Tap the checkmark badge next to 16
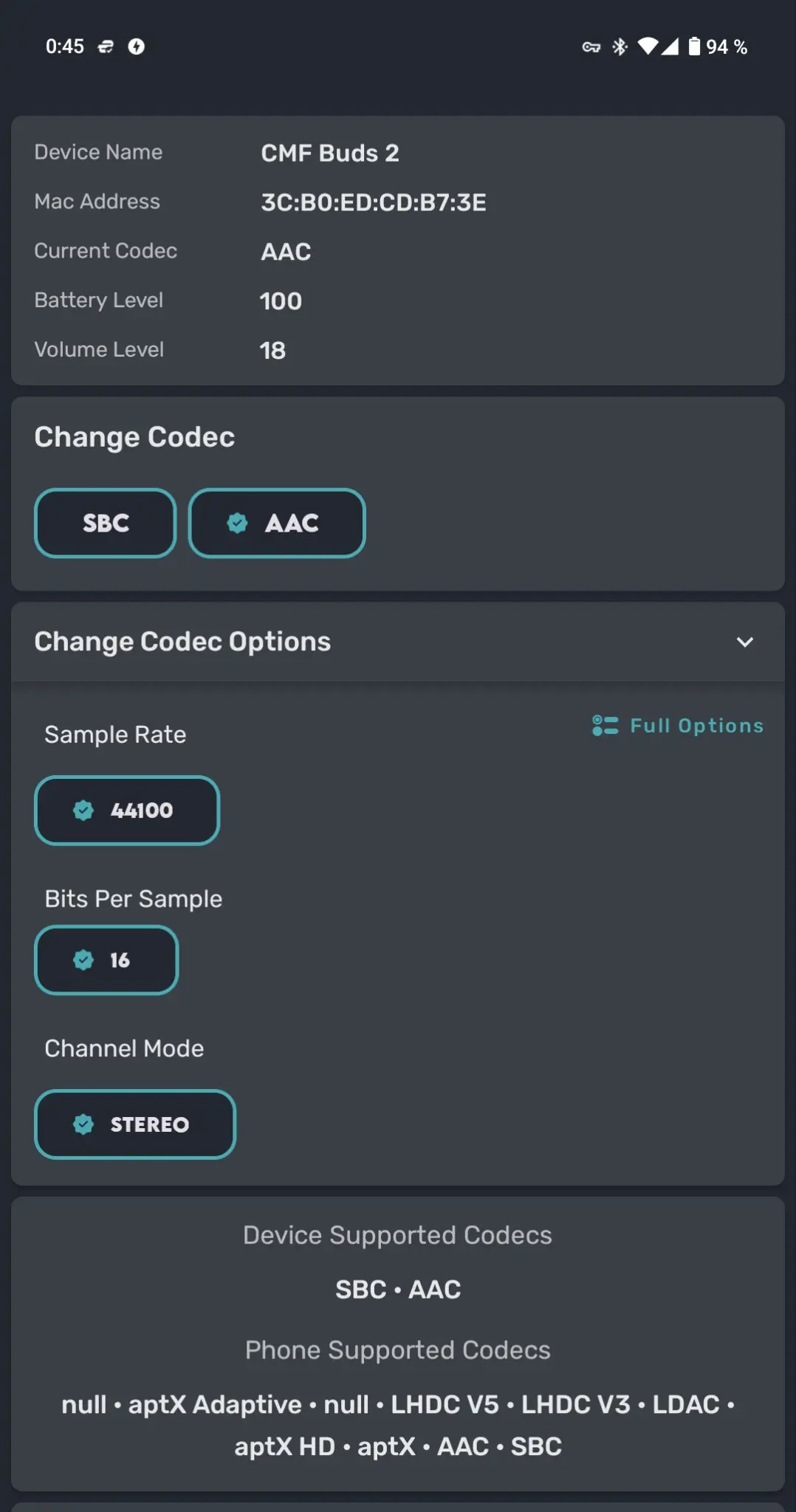Image resolution: width=796 pixels, height=1512 pixels. click(83, 960)
